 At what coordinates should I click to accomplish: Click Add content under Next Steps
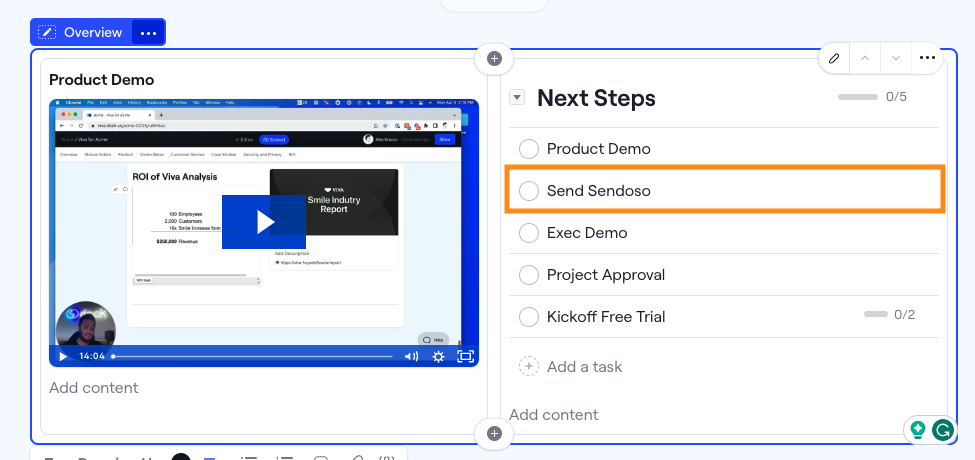553,415
